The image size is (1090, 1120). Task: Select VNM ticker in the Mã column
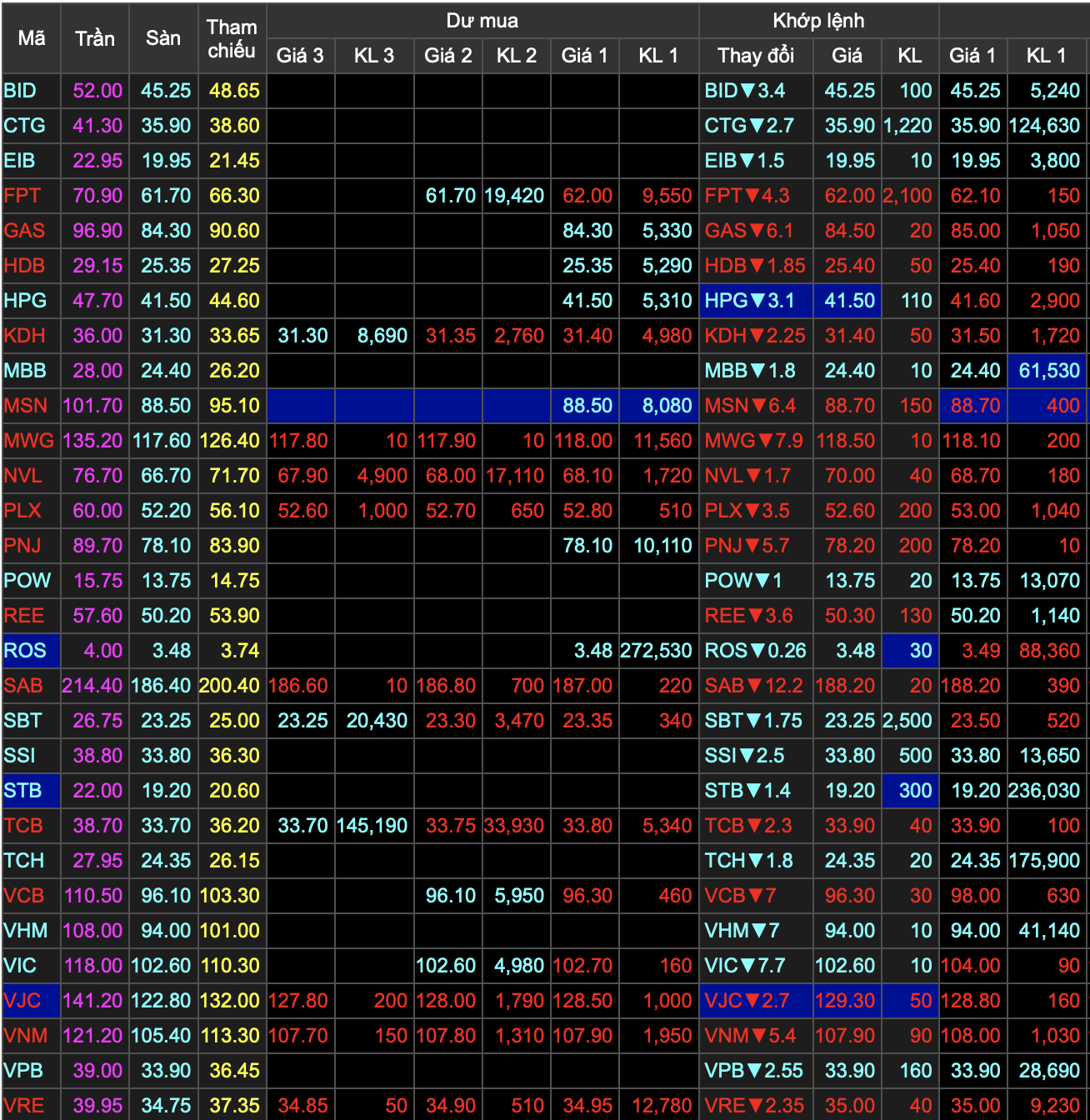click(32, 1036)
